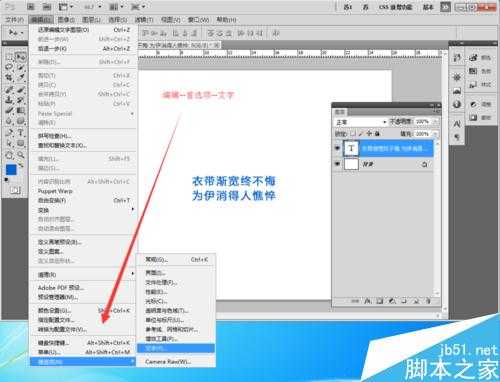
Task: Select the text layer thumbnail
Action: (351, 148)
